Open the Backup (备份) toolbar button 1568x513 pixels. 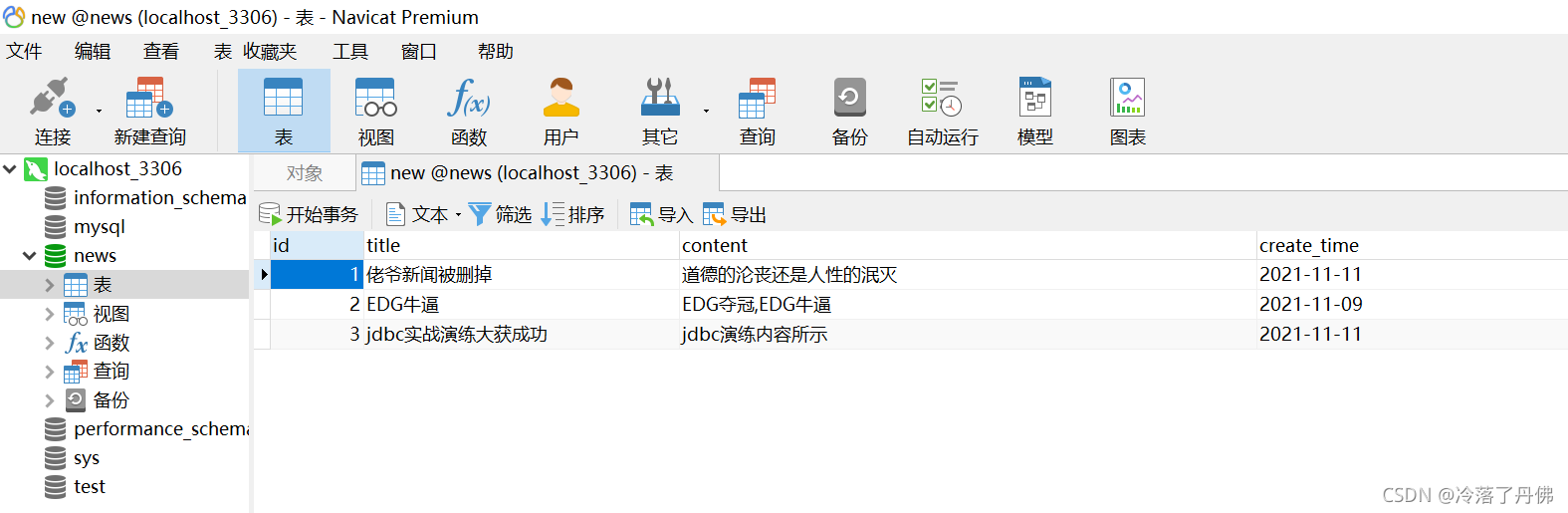(x=850, y=112)
